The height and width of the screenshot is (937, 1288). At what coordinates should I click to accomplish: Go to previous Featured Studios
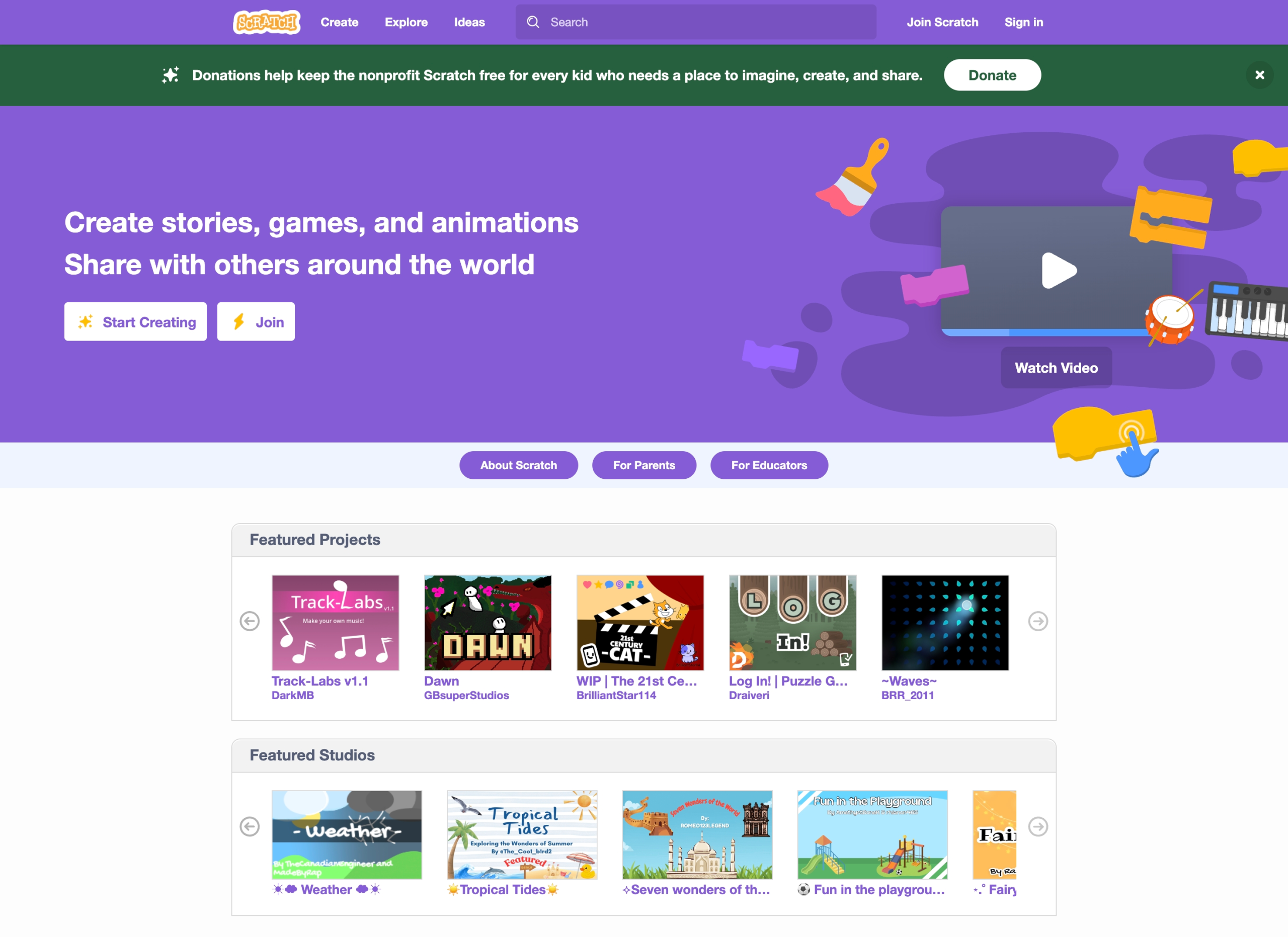(x=250, y=827)
